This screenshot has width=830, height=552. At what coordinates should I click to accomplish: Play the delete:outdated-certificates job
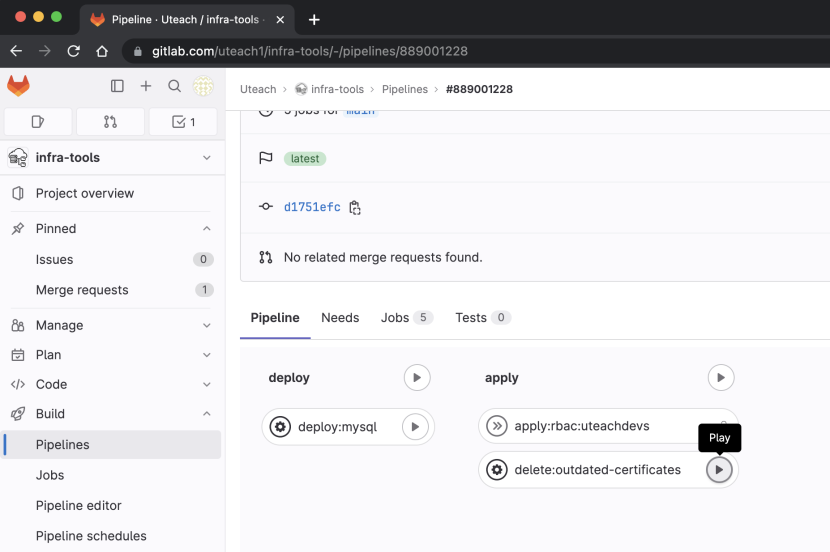(x=719, y=469)
